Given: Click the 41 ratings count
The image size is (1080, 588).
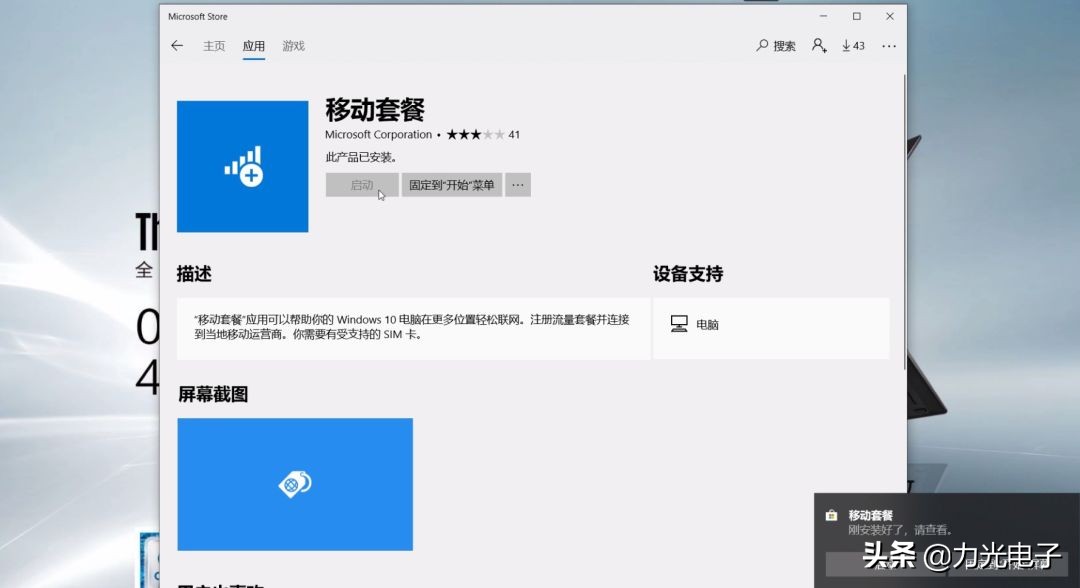Looking at the screenshot, I should pyautogui.click(x=513, y=134).
